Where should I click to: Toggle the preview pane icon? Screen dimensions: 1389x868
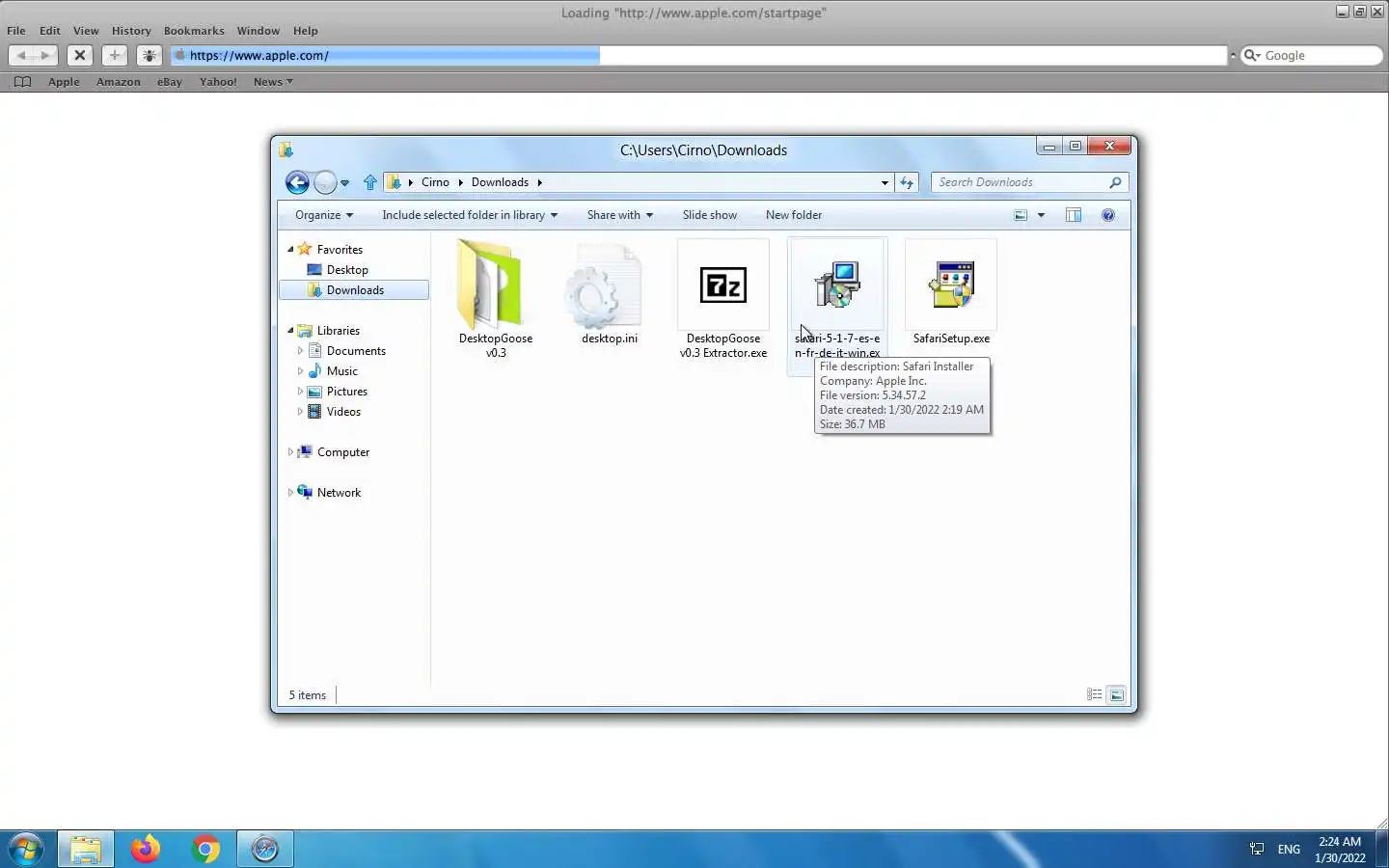coord(1074,215)
